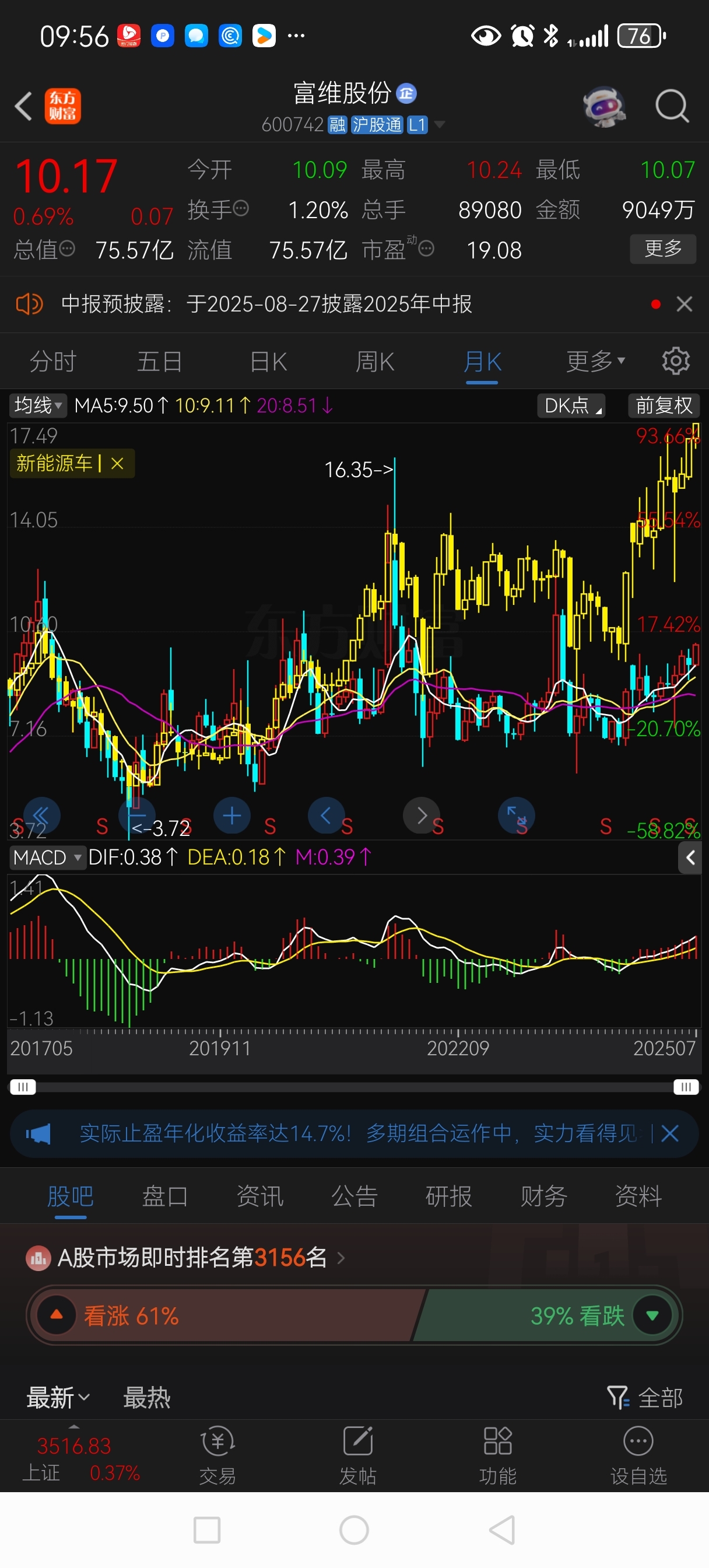709x1568 pixels.
Task: Switch to 分时 chart tab
Action: [53, 362]
